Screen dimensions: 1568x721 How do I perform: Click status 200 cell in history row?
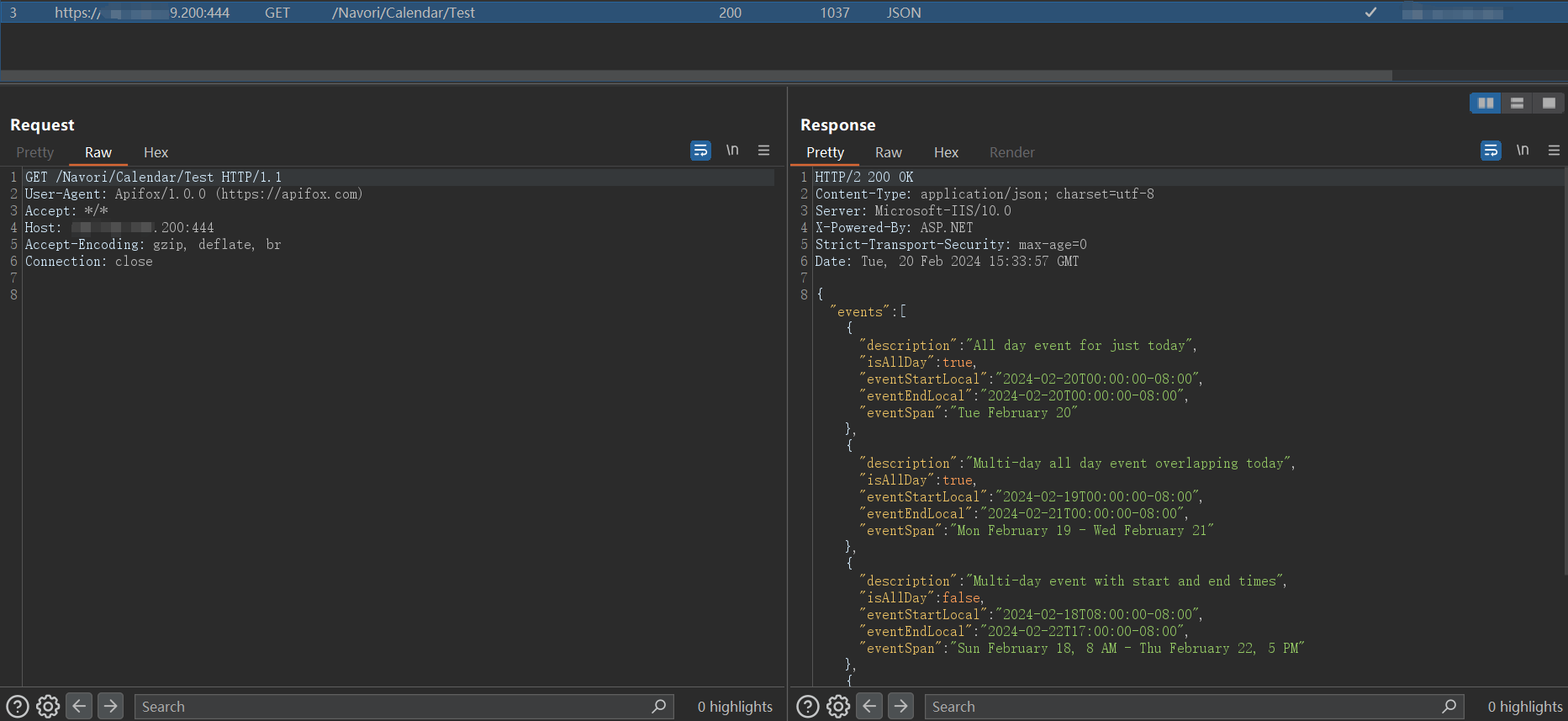[x=730, y=13]
